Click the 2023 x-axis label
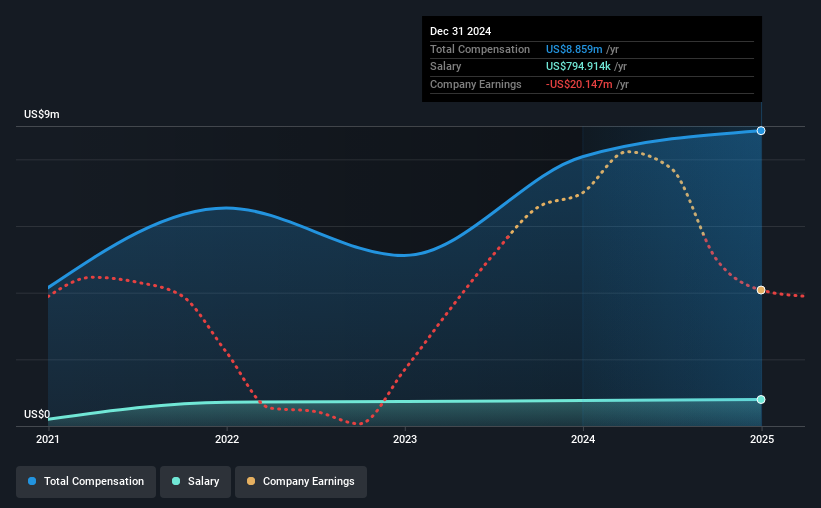The height and width of the screenshot is (508, 821). pyautogui.click(x=405, y=439)
